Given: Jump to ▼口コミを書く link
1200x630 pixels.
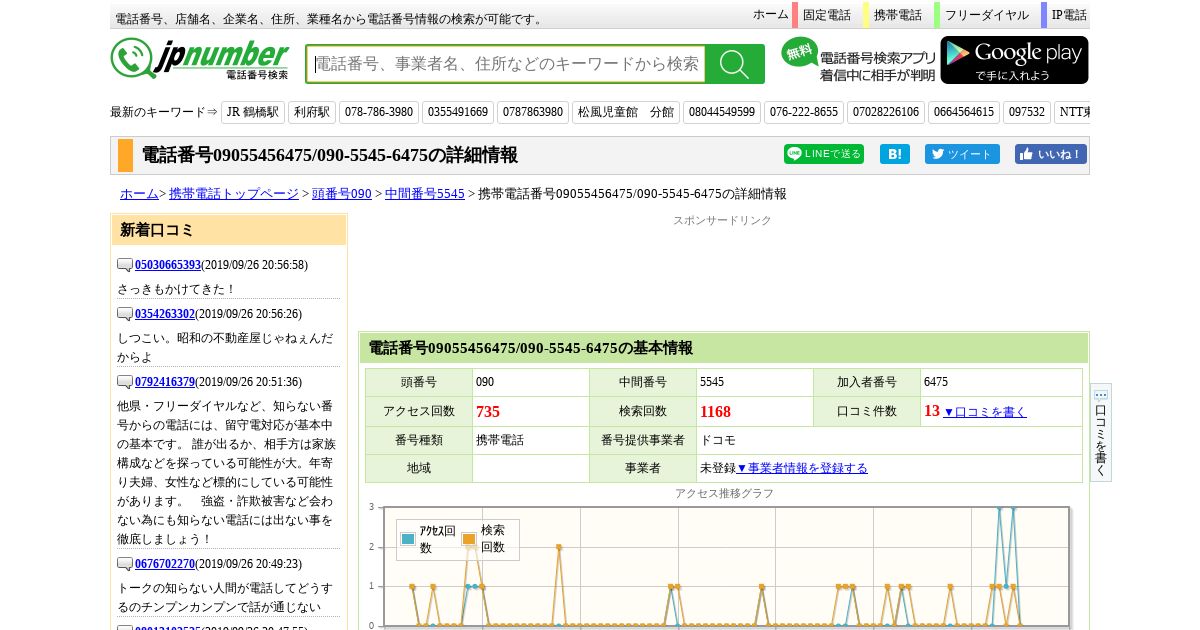Looking at the screenshot, I should click(984, 412).
